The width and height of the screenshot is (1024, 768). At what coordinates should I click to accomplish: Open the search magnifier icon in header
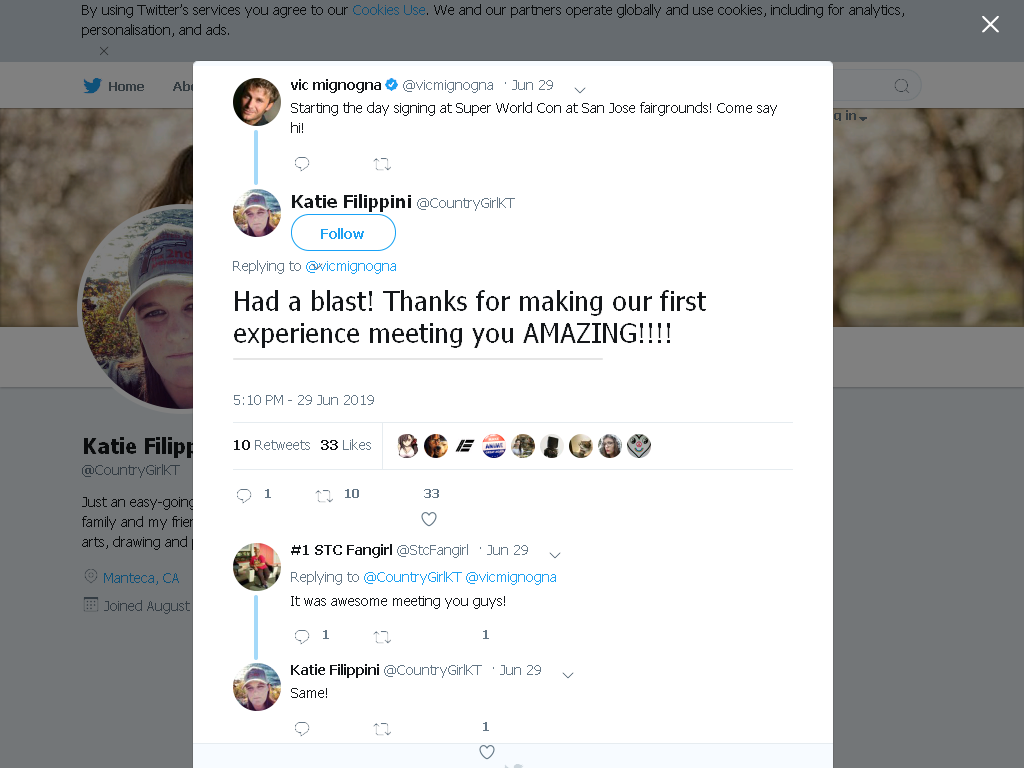pyautogui.click(x=901, y=86)
